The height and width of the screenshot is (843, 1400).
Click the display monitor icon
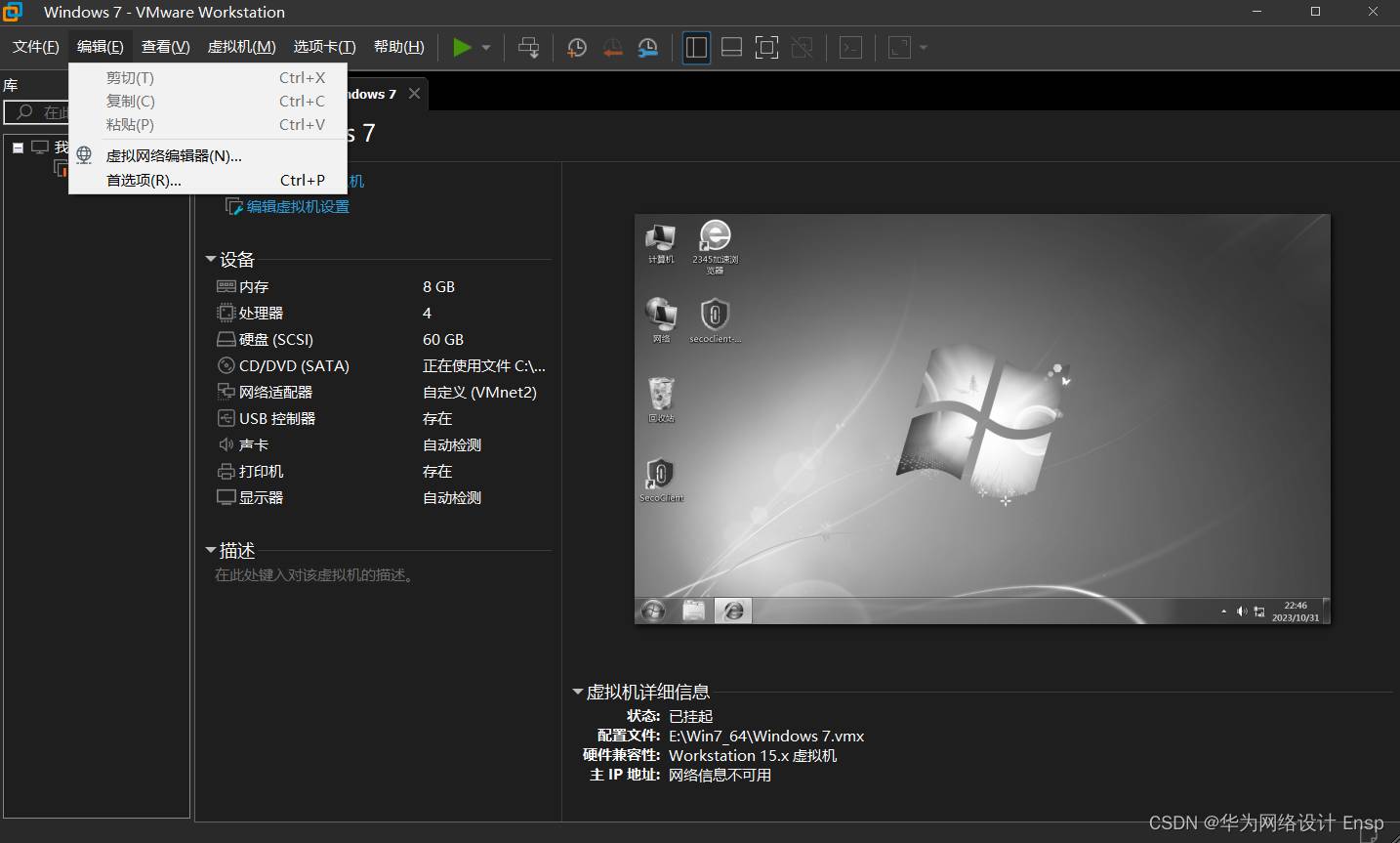226,498
